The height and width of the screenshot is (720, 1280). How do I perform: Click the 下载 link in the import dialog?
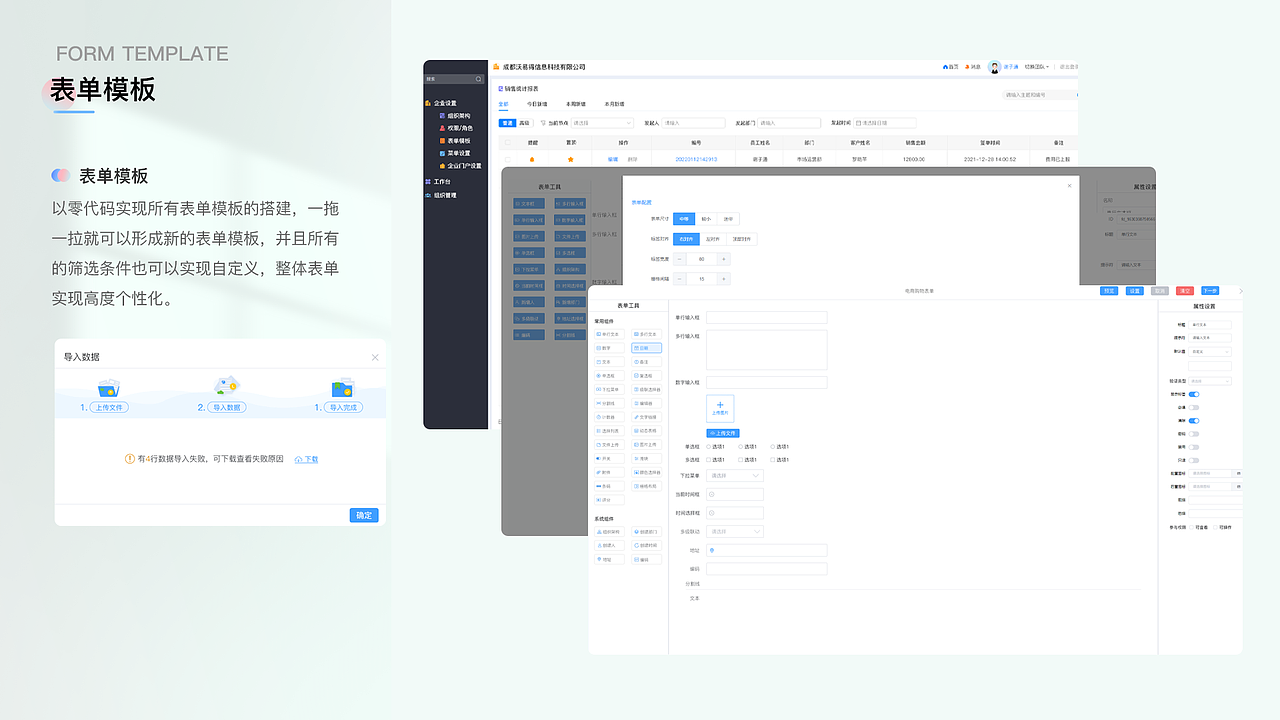308,458
